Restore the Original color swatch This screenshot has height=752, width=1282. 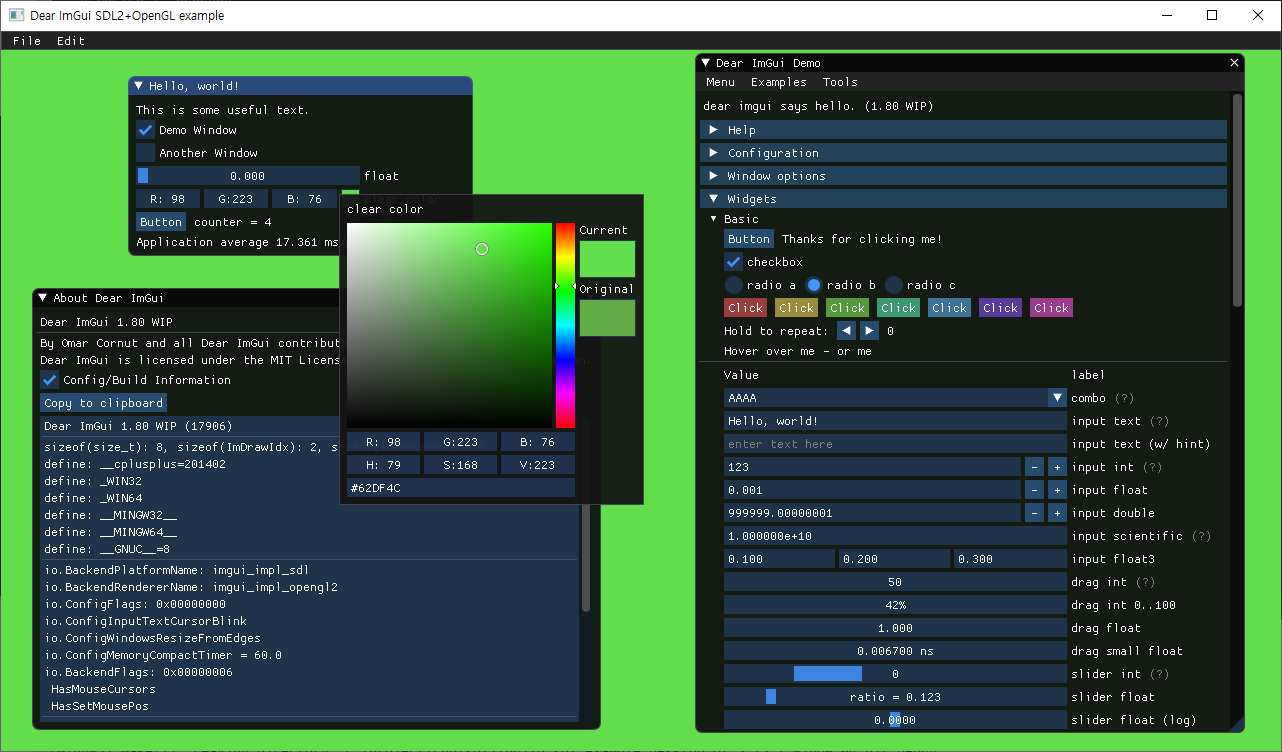607,318
